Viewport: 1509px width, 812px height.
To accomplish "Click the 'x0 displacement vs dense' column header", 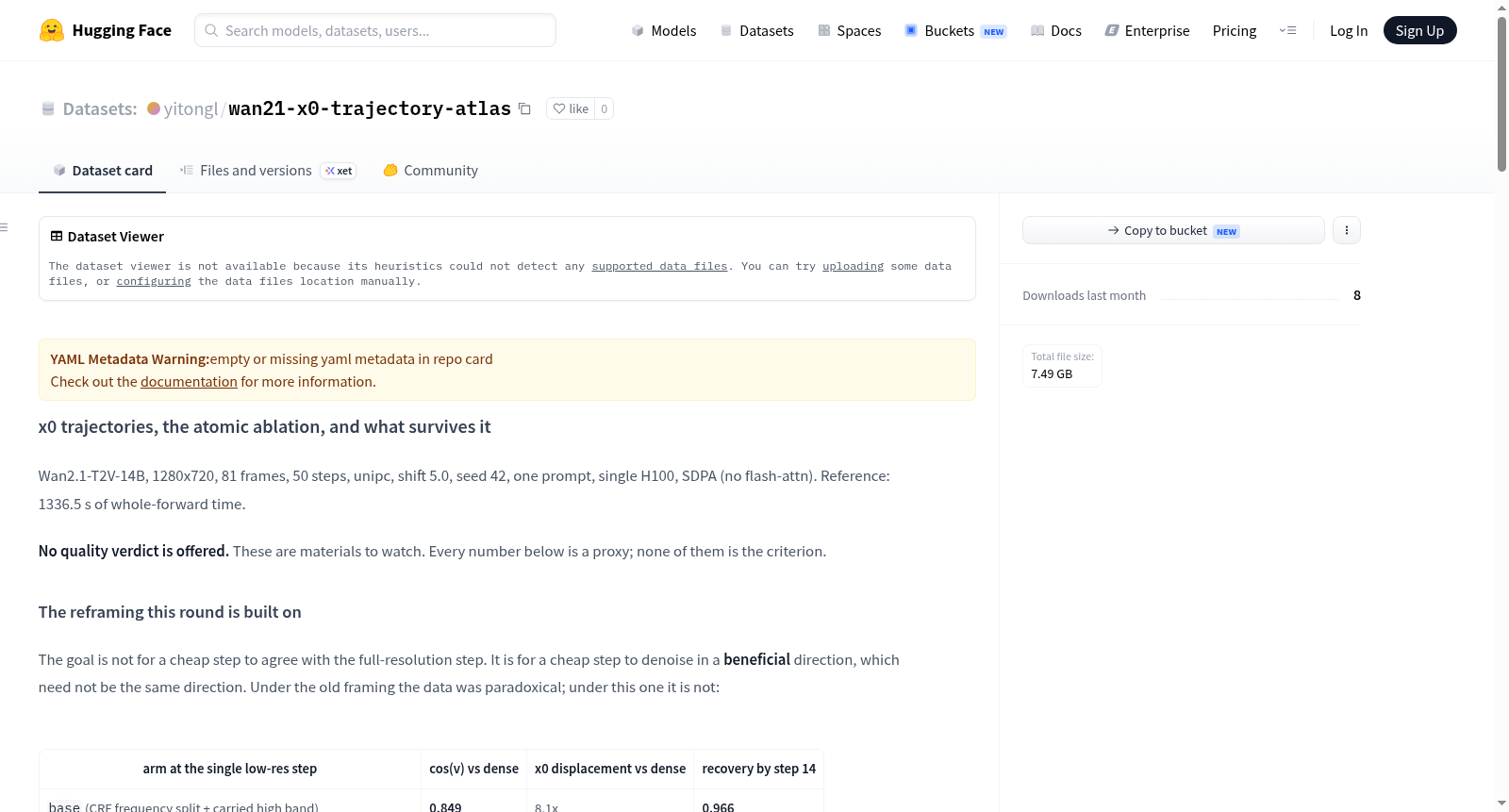I will [610, 769].
